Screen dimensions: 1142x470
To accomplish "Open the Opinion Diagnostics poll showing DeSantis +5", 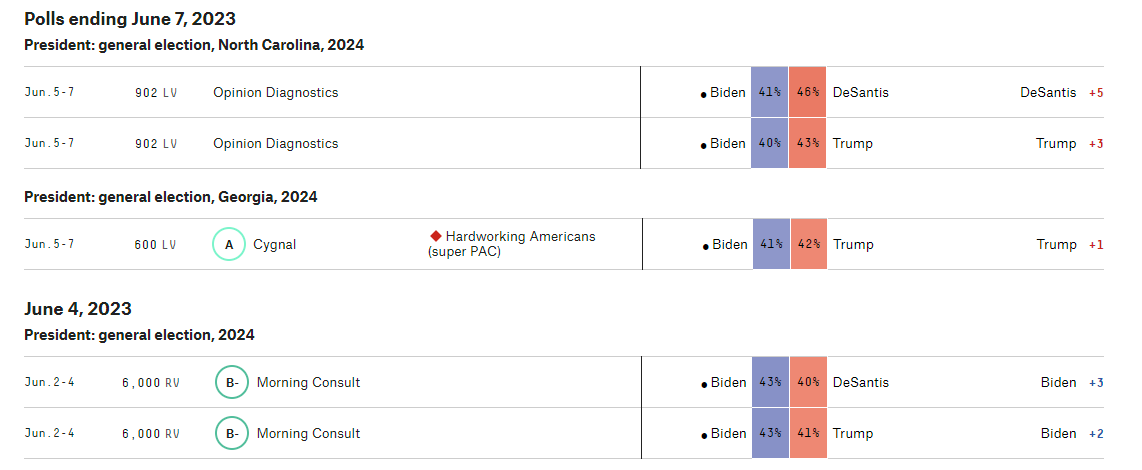I will point(275,92).
